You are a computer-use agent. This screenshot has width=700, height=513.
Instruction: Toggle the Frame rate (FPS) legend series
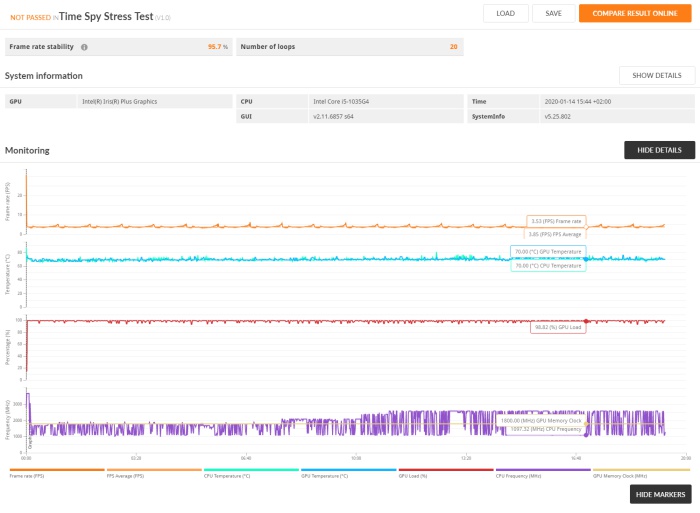point(57,473)
